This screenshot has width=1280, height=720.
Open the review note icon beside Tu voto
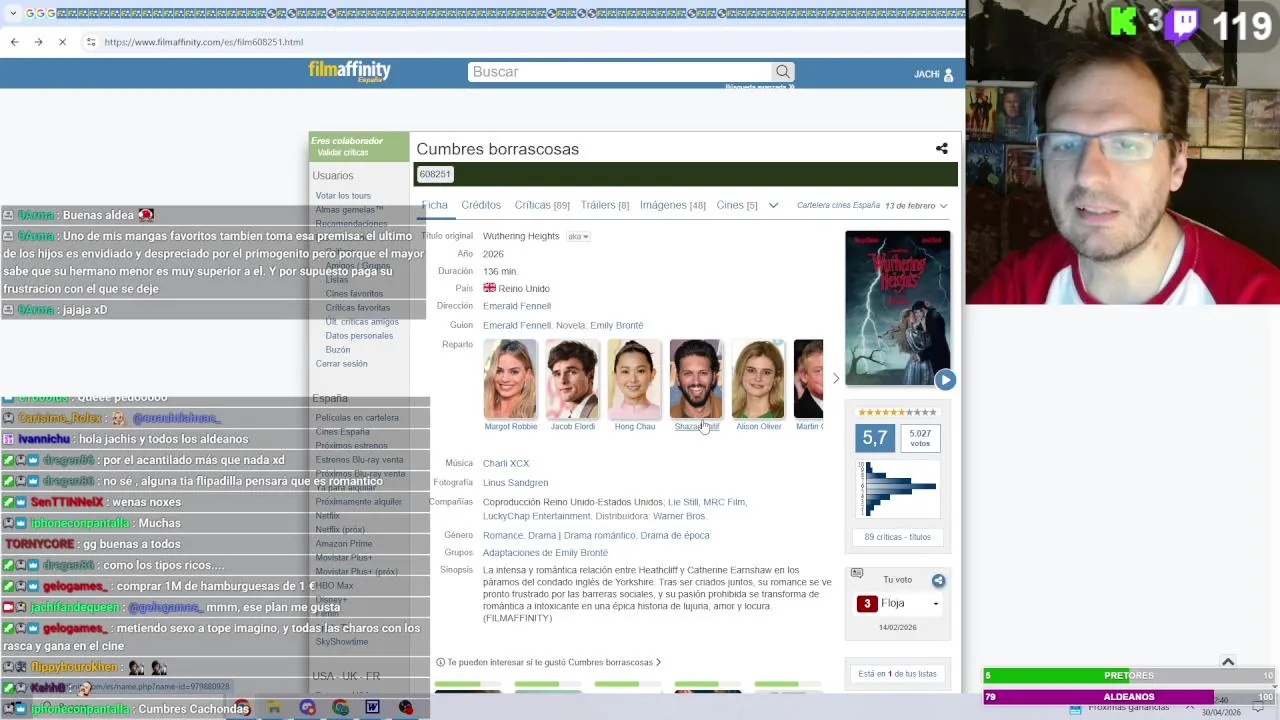click(x=857, y=573)
